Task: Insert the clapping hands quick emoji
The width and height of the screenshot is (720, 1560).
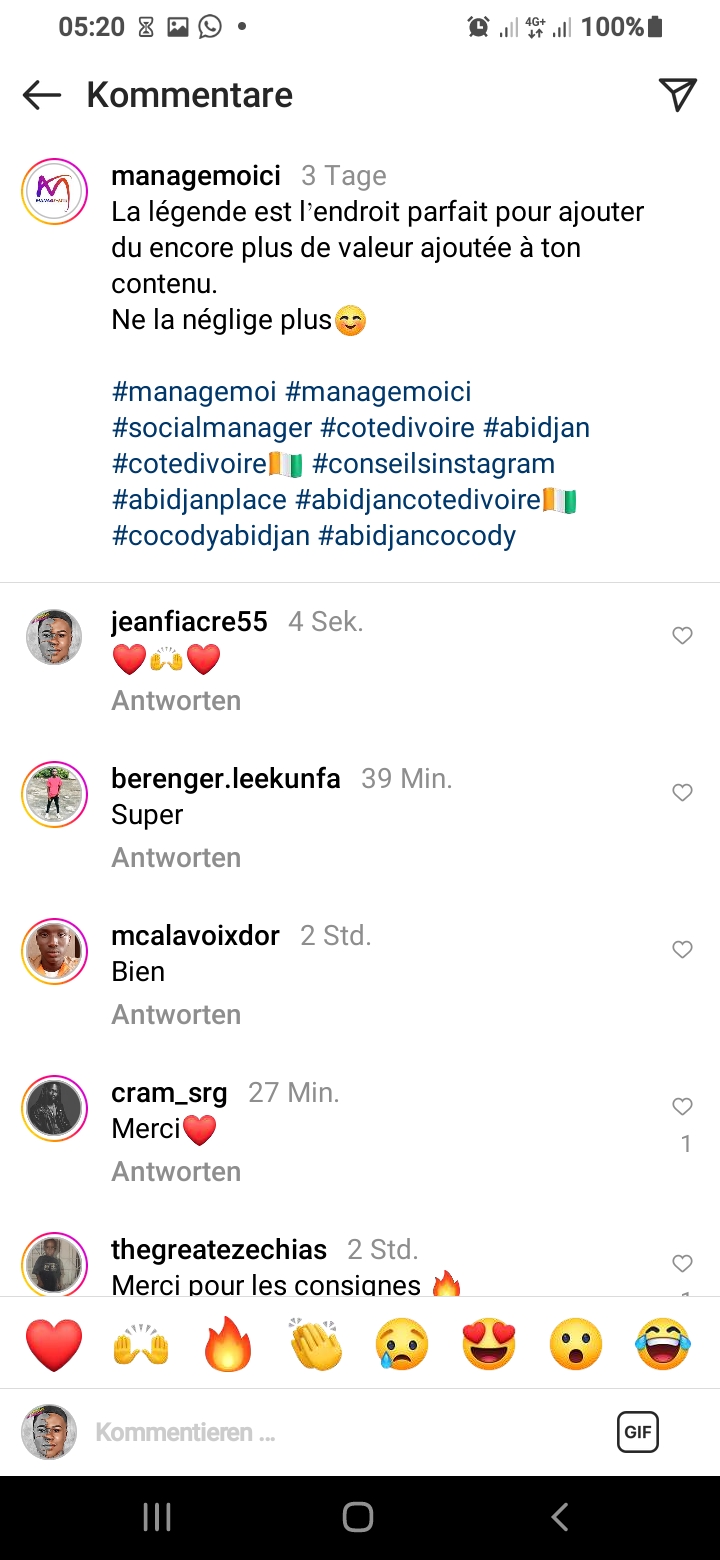Action: pyautogui.click(x=315, y=1344)
